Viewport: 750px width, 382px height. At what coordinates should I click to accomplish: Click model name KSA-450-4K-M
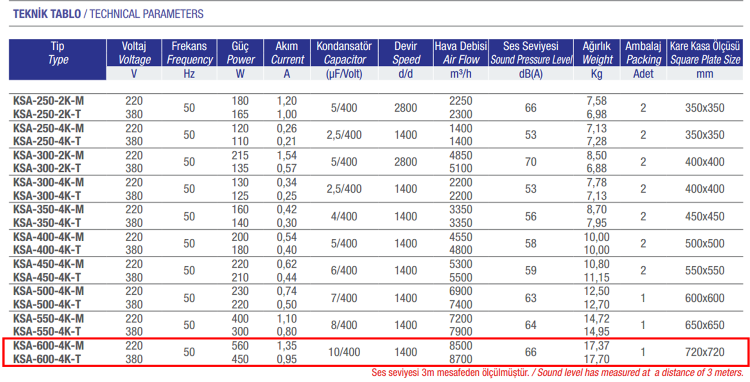coord(48,264)
